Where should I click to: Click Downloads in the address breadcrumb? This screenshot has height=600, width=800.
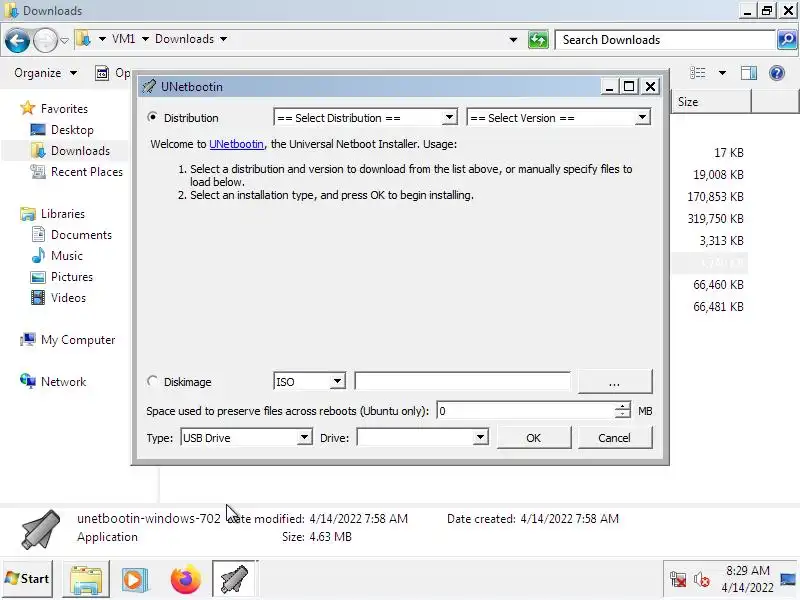point(184,39)
